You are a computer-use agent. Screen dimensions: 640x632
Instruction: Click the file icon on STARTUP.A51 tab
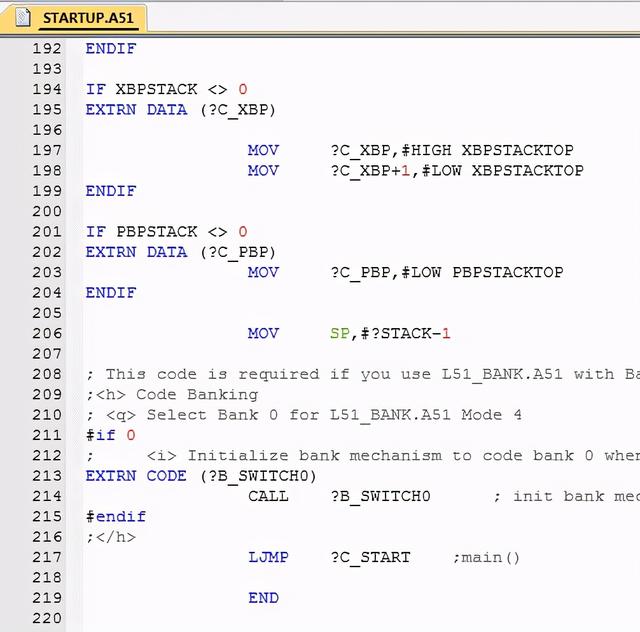coord(22,18)
